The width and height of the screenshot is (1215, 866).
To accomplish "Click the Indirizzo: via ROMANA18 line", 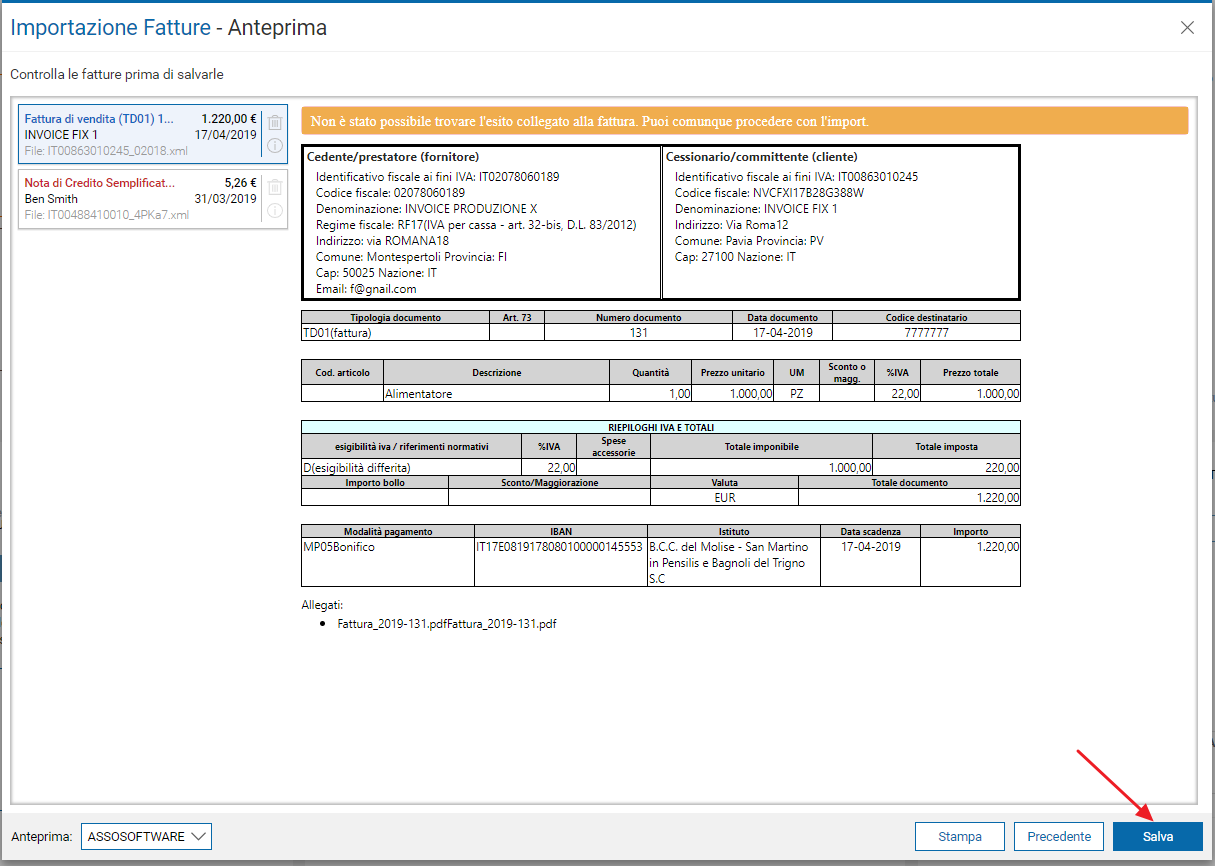I will pos(382,241).
